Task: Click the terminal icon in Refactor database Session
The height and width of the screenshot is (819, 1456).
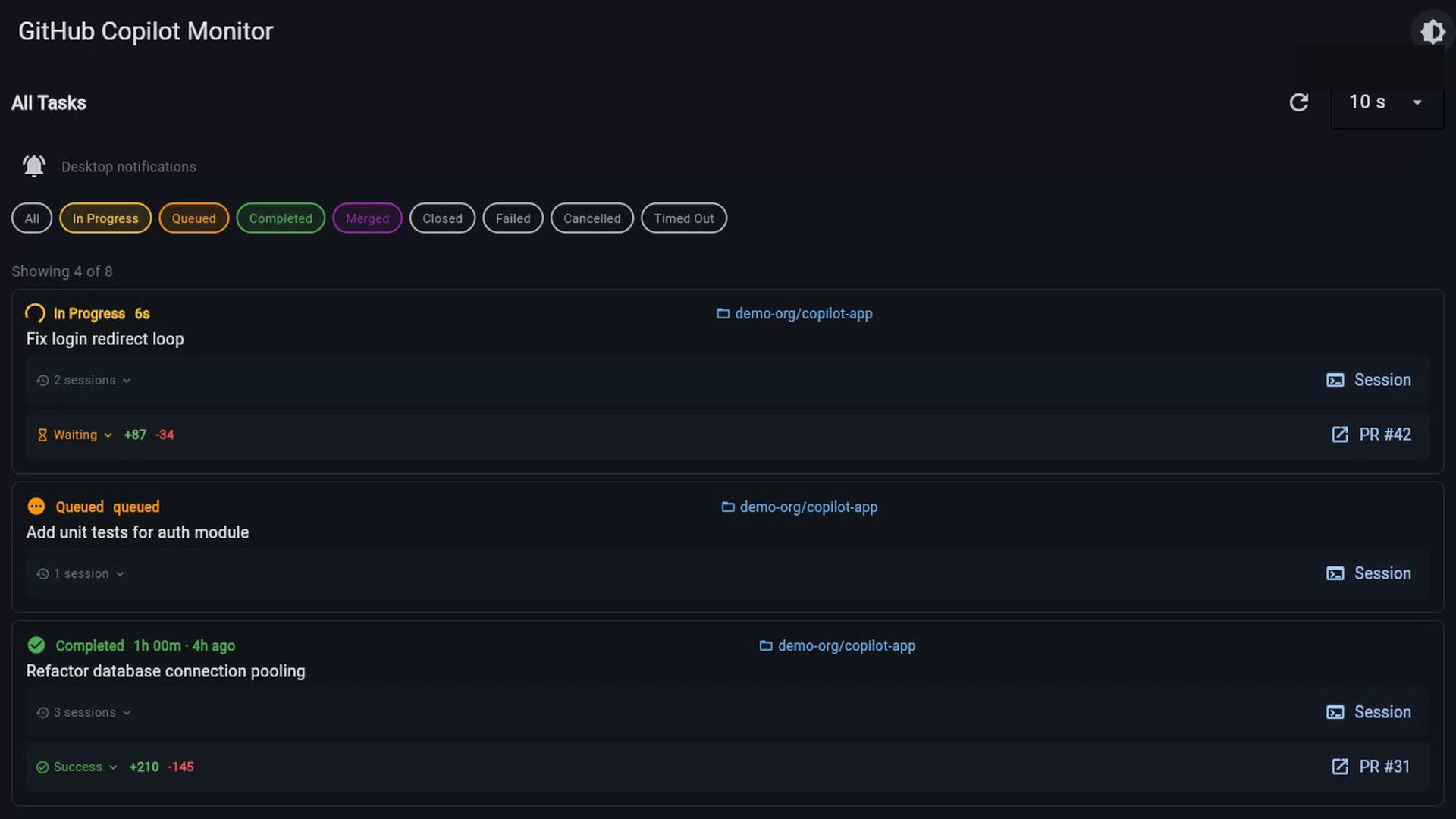Action: (1335, 712)
